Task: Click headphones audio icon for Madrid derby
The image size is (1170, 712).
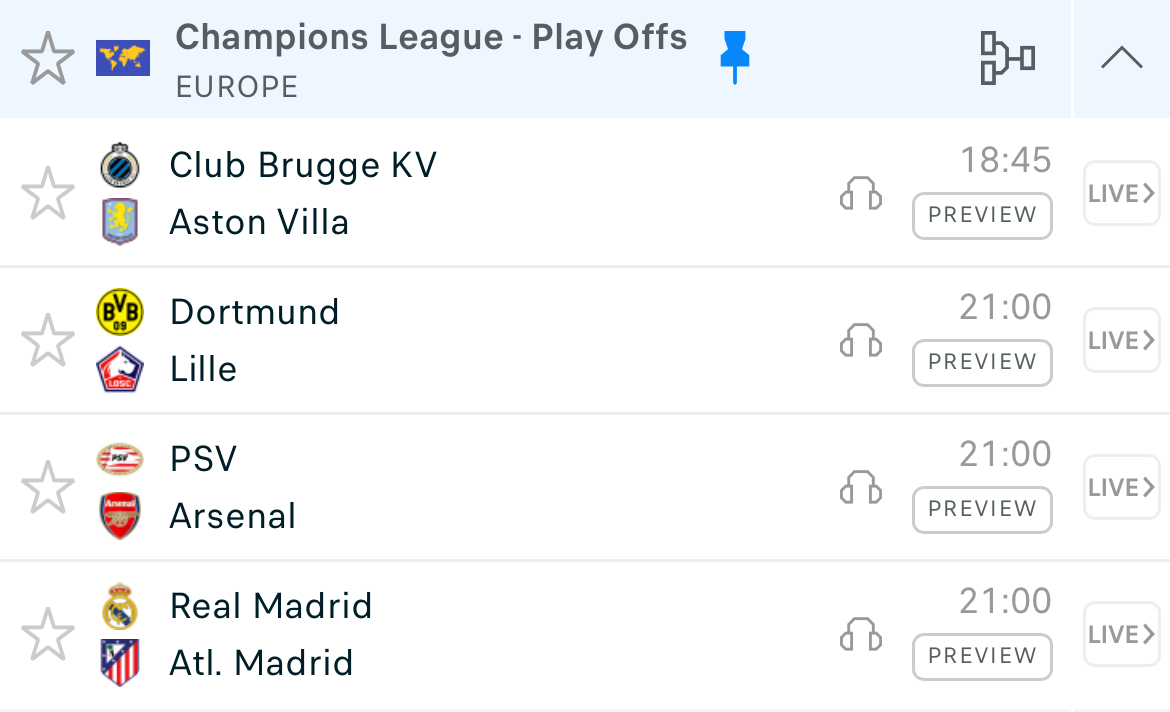Action: pos(860,635)
